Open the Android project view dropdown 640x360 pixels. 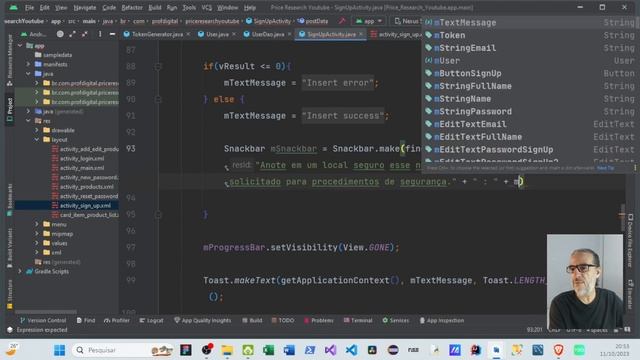[x=33, y=34]
